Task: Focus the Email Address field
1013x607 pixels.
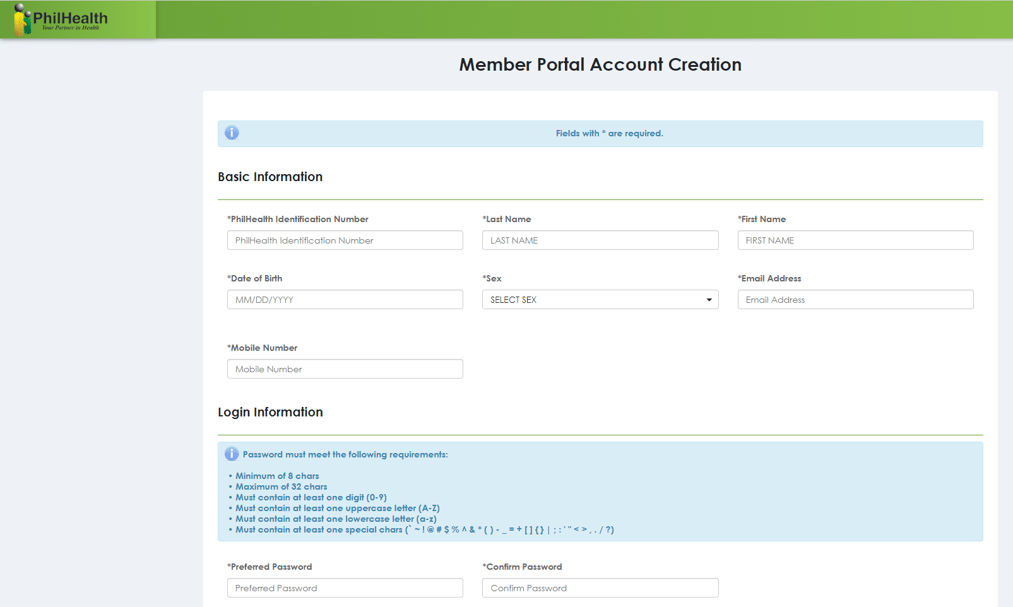Action: click(x=855, y=300)
